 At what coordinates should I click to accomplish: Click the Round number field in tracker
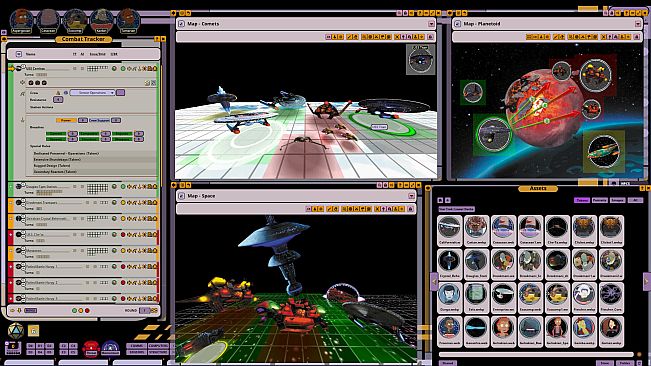[x=144, y=310]
